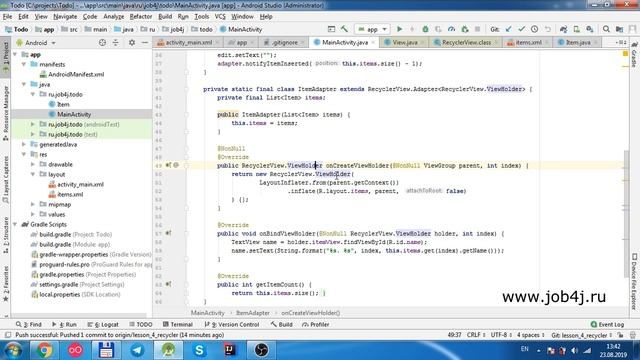This screenshot has height=360, width=640.
Task: Click the override gutter icon at line 49
Action: pos(168,165)
